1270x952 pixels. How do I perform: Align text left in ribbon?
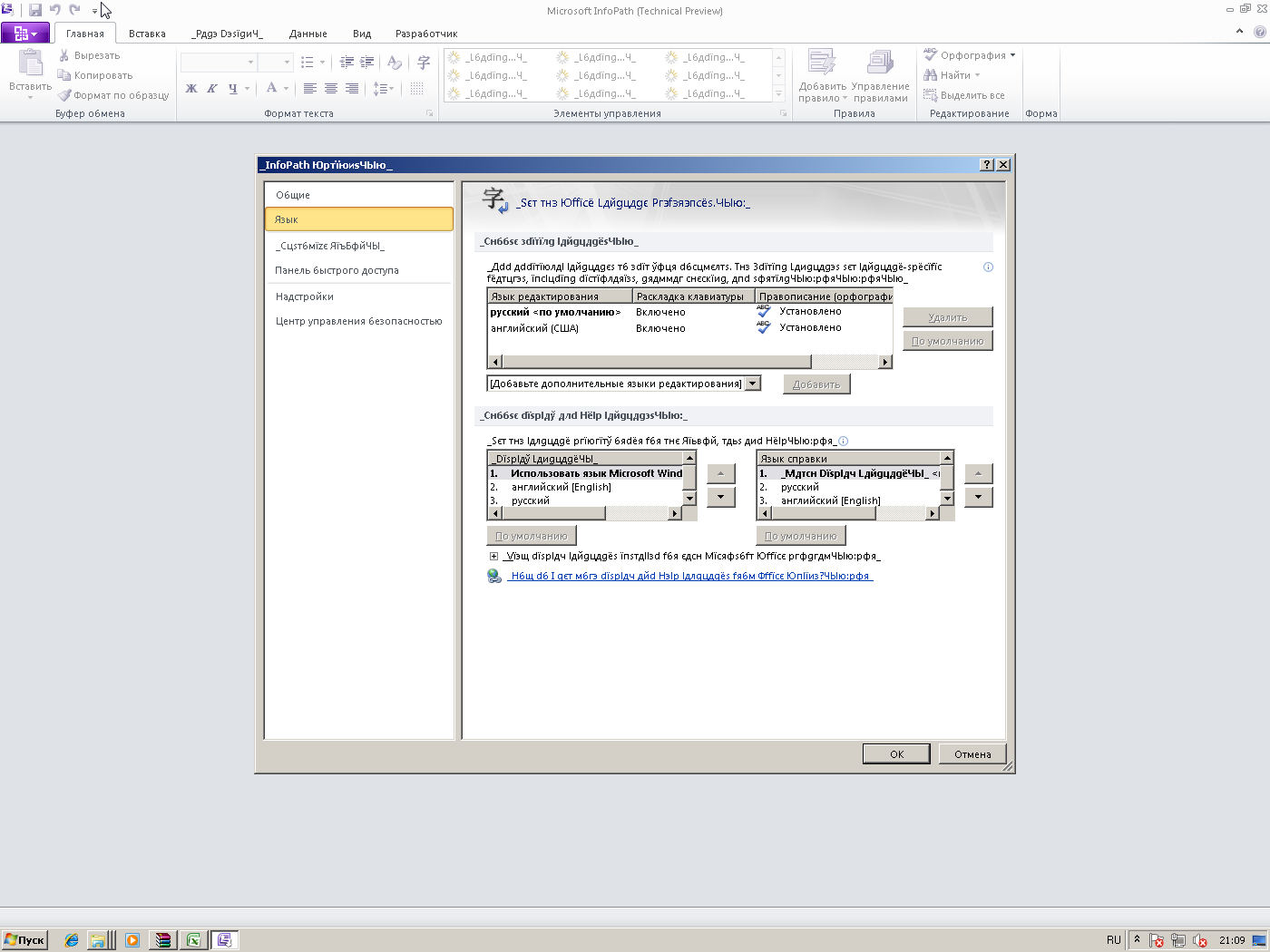pos(310,88)
